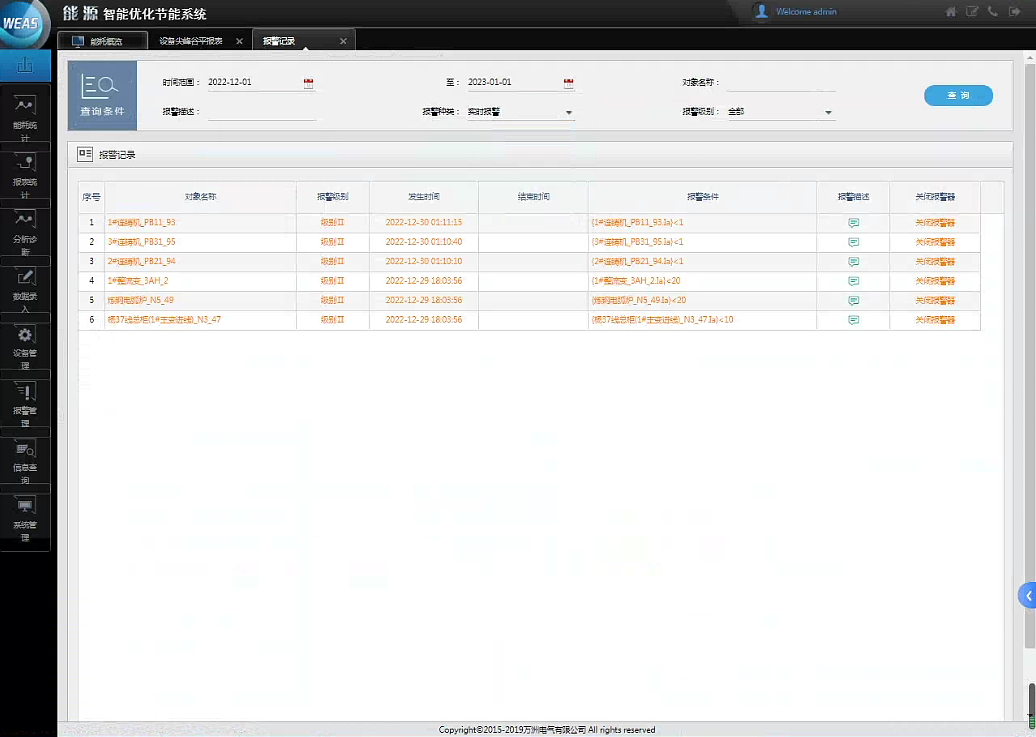Open the 设备管理 gear icon in sidebar
The width and height of the screenshot is (1036, 737).
[25, 341]
